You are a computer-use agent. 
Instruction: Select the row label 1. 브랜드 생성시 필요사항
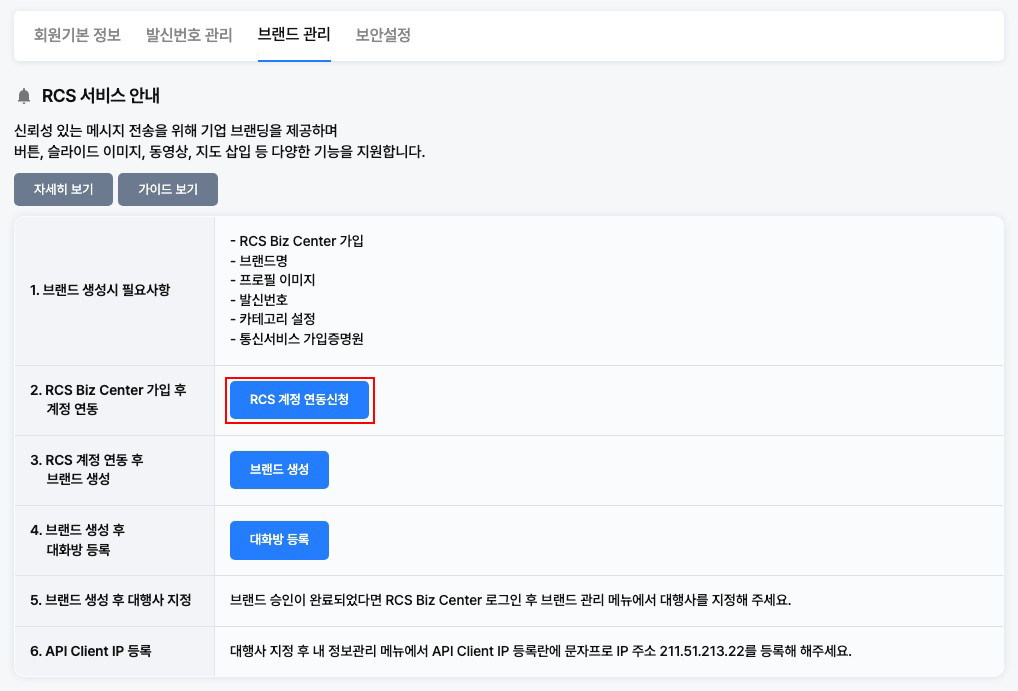pyautogui.click(x=100, y=290)
